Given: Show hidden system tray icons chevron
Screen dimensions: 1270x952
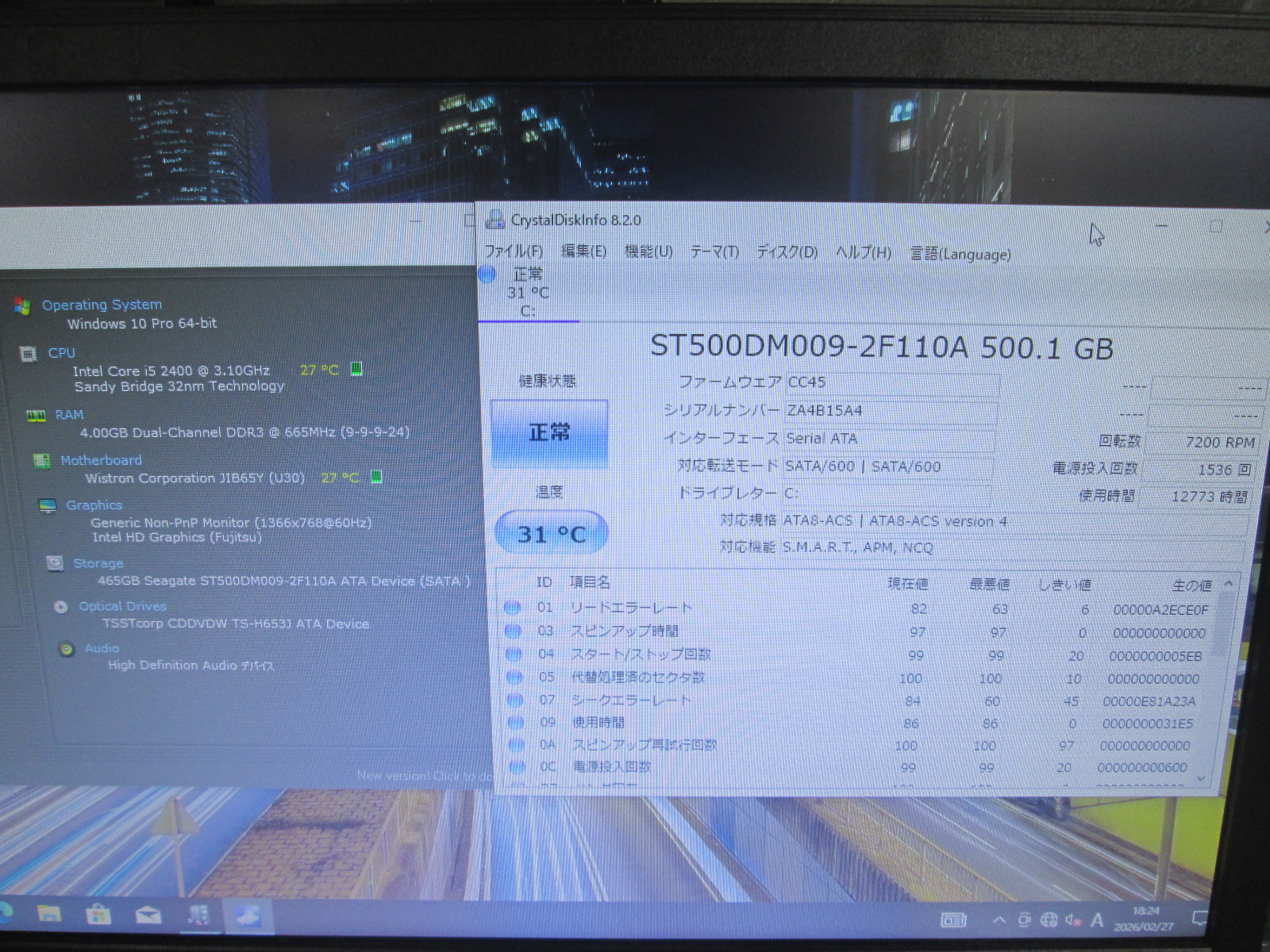Looking at the screenshot, I should point(999,920).
